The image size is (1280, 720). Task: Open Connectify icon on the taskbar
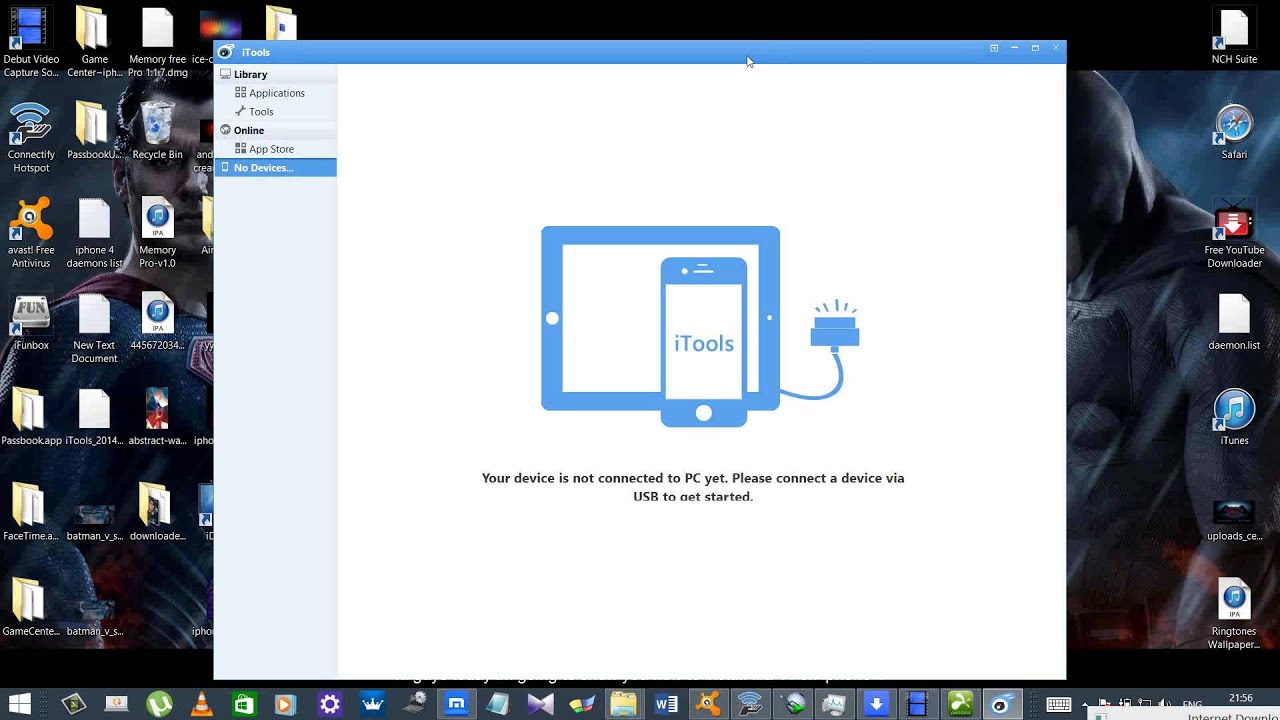(x=750, y=704)
